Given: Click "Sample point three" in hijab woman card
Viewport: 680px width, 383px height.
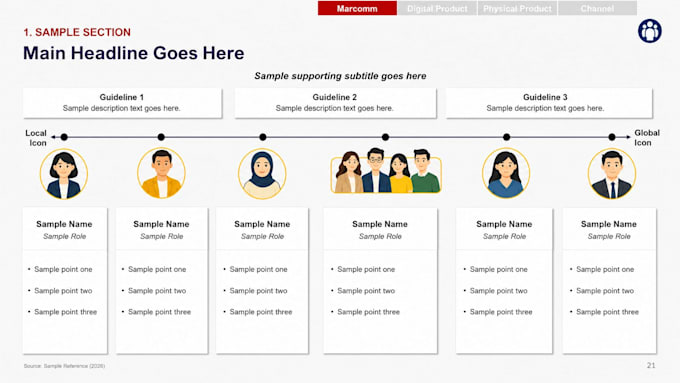Looking at the screenshot, I should pos(261,312).
